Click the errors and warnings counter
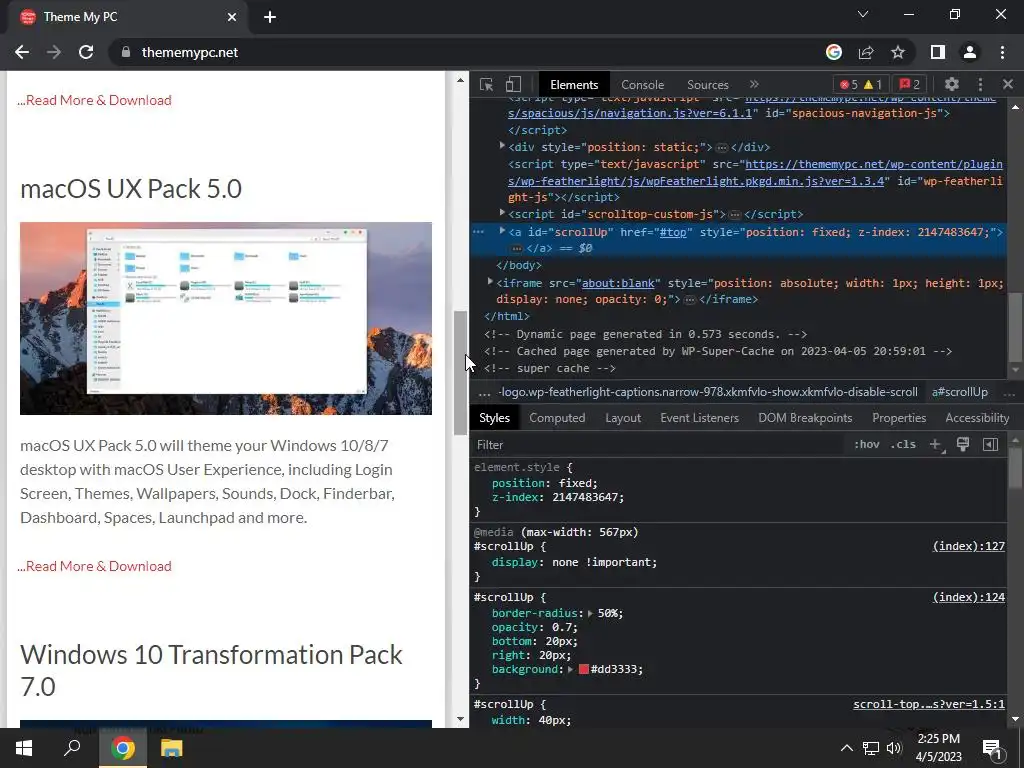This screenshot has width=1024, height=768. [x=861, y=84]
